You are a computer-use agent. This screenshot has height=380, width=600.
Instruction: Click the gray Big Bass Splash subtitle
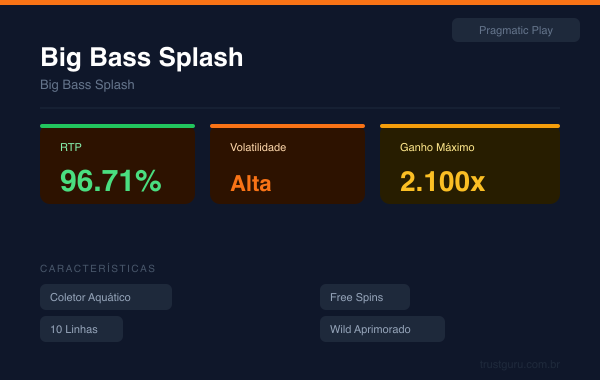tap(87, 85)
